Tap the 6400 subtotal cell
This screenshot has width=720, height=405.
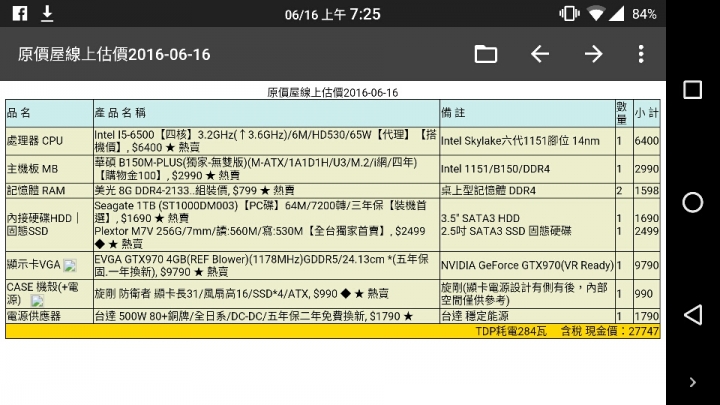pyautogui.click(x=647, y=141)
